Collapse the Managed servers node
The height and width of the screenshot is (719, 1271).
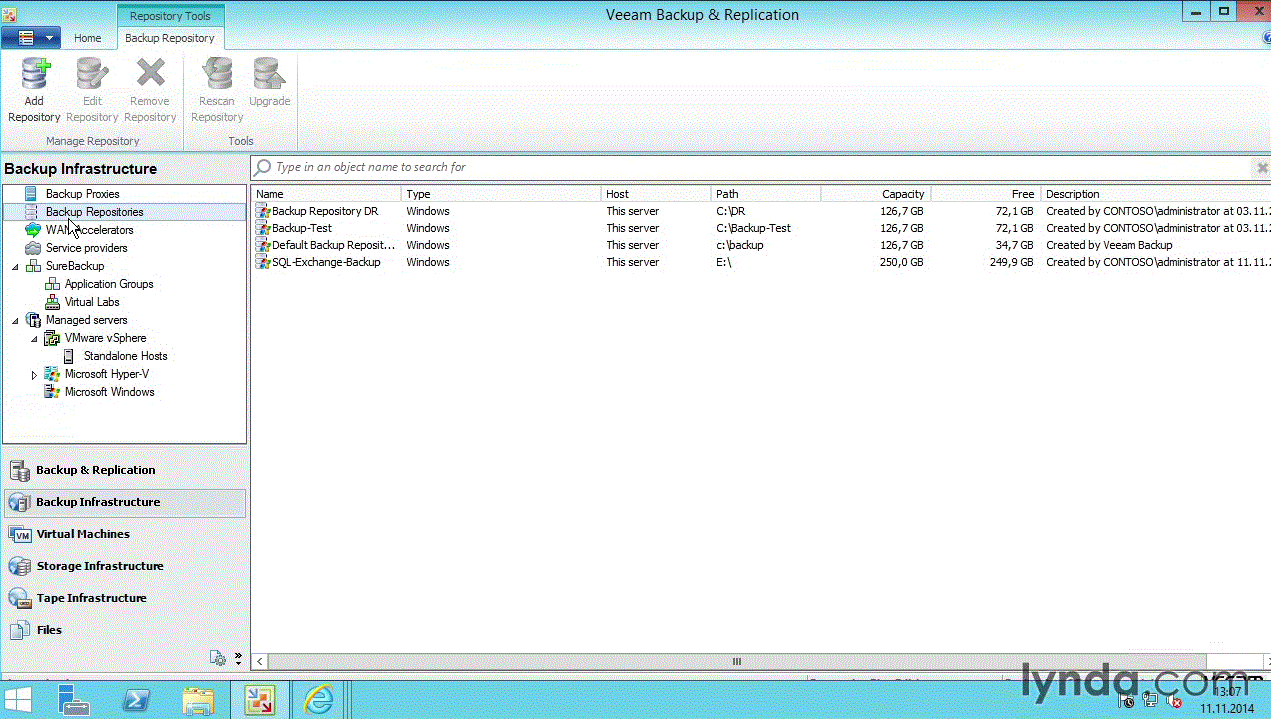click(x=15, y=321)
